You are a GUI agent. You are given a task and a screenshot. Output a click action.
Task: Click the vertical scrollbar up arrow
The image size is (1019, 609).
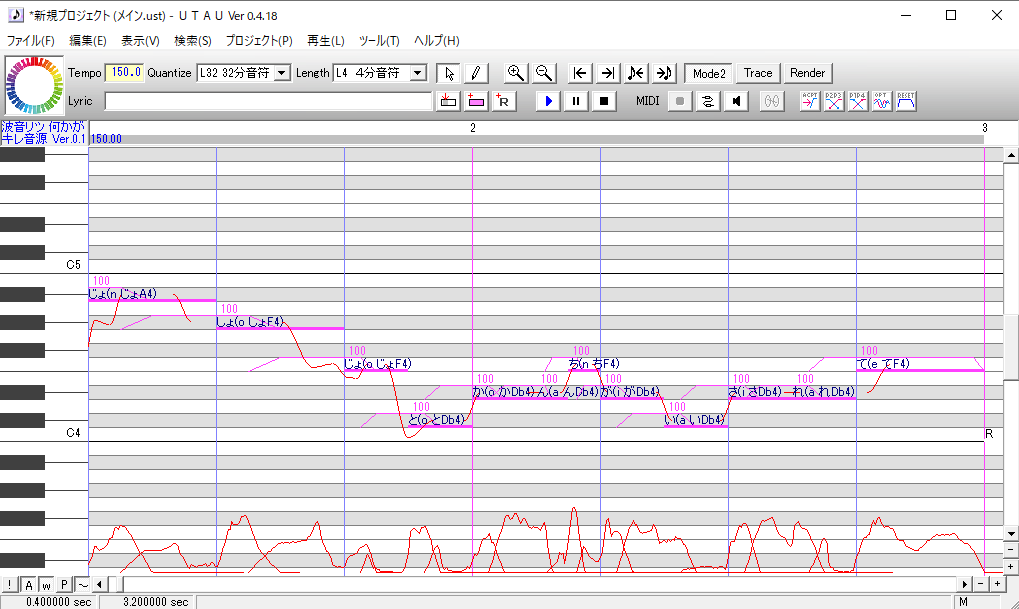pos(1011,155)
